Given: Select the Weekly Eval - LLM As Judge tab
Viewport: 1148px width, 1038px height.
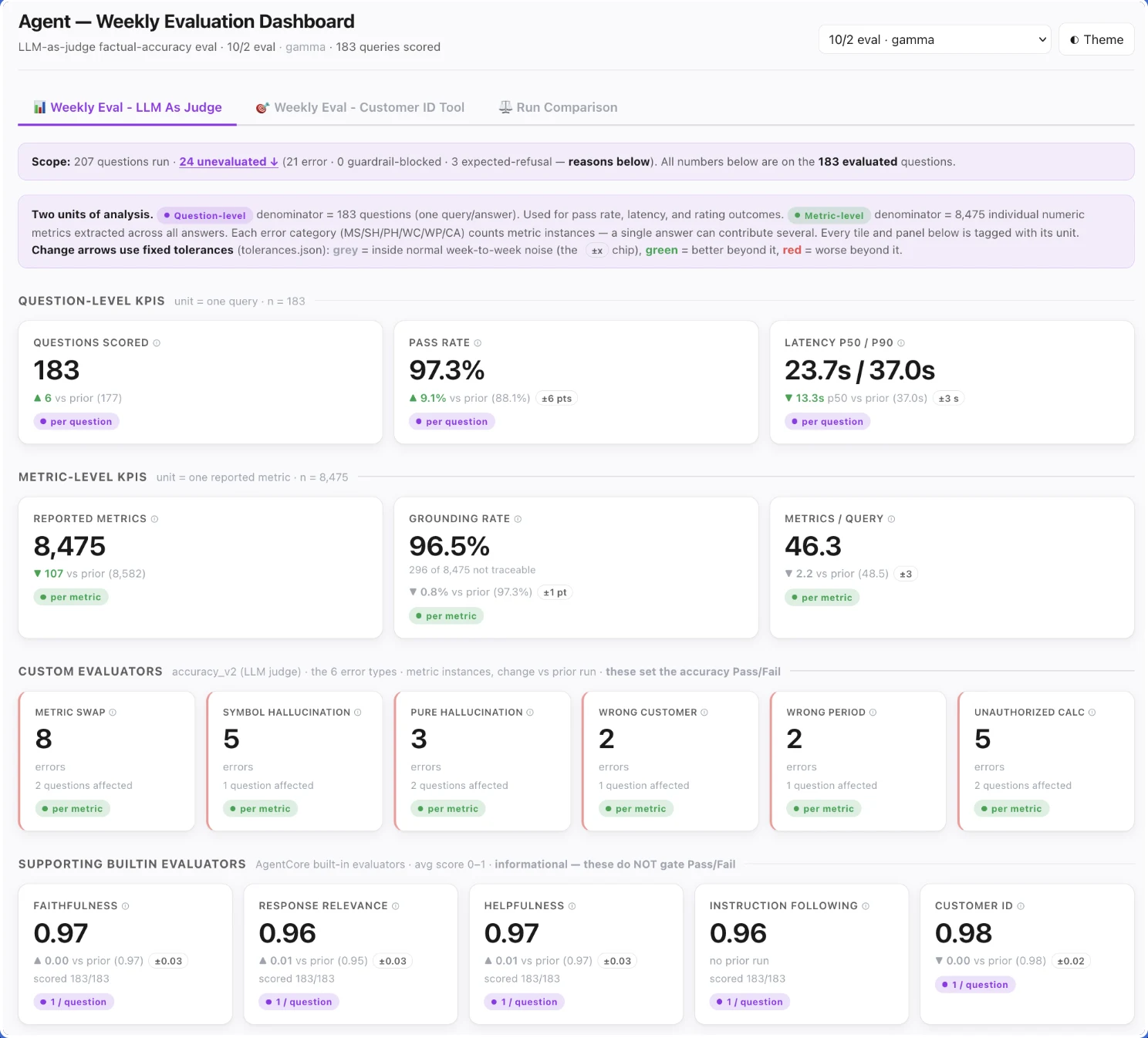Looking at the screenshot, I should point(127,107).
